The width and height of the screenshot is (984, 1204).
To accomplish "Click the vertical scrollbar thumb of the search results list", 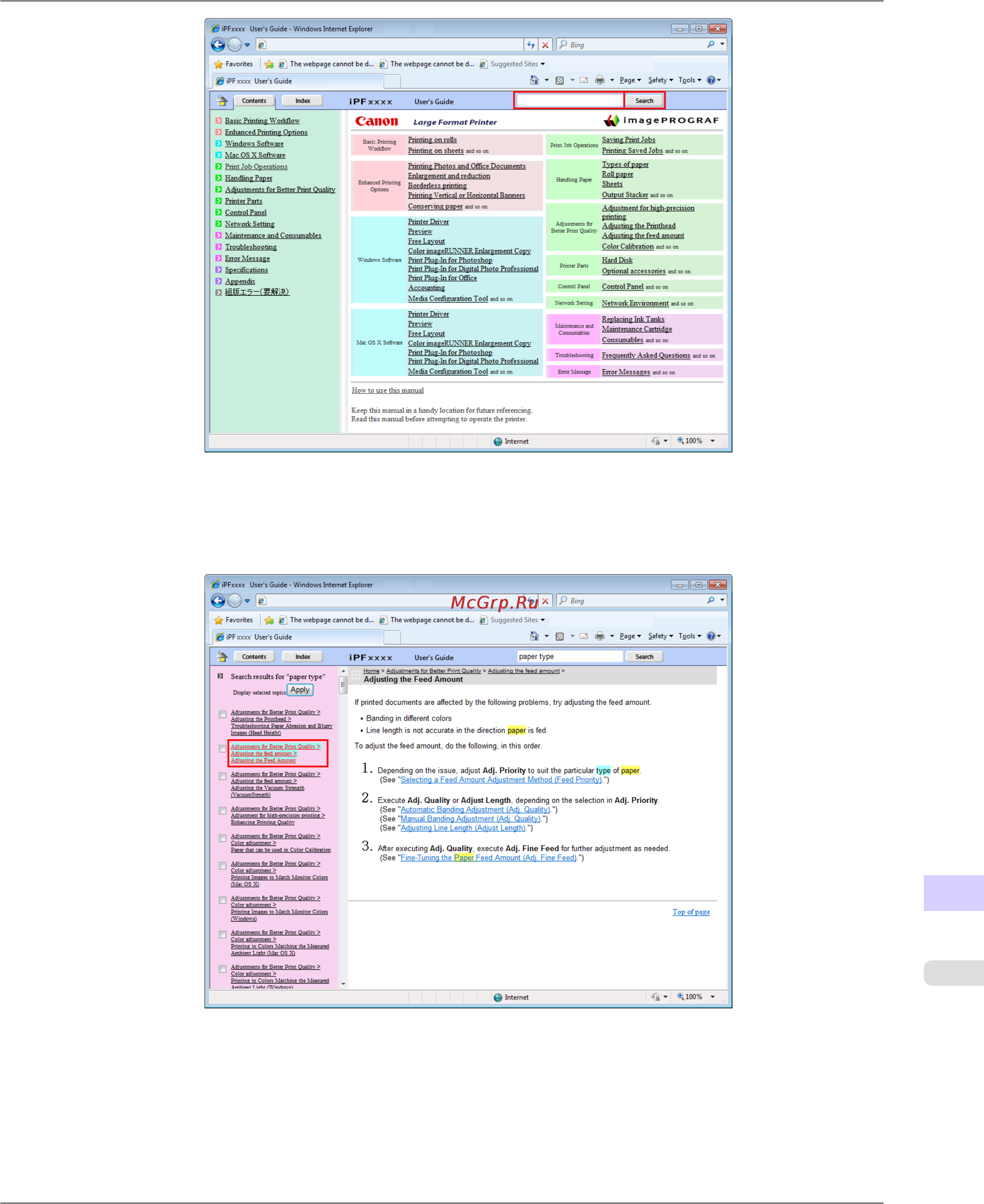I will 343,686.
